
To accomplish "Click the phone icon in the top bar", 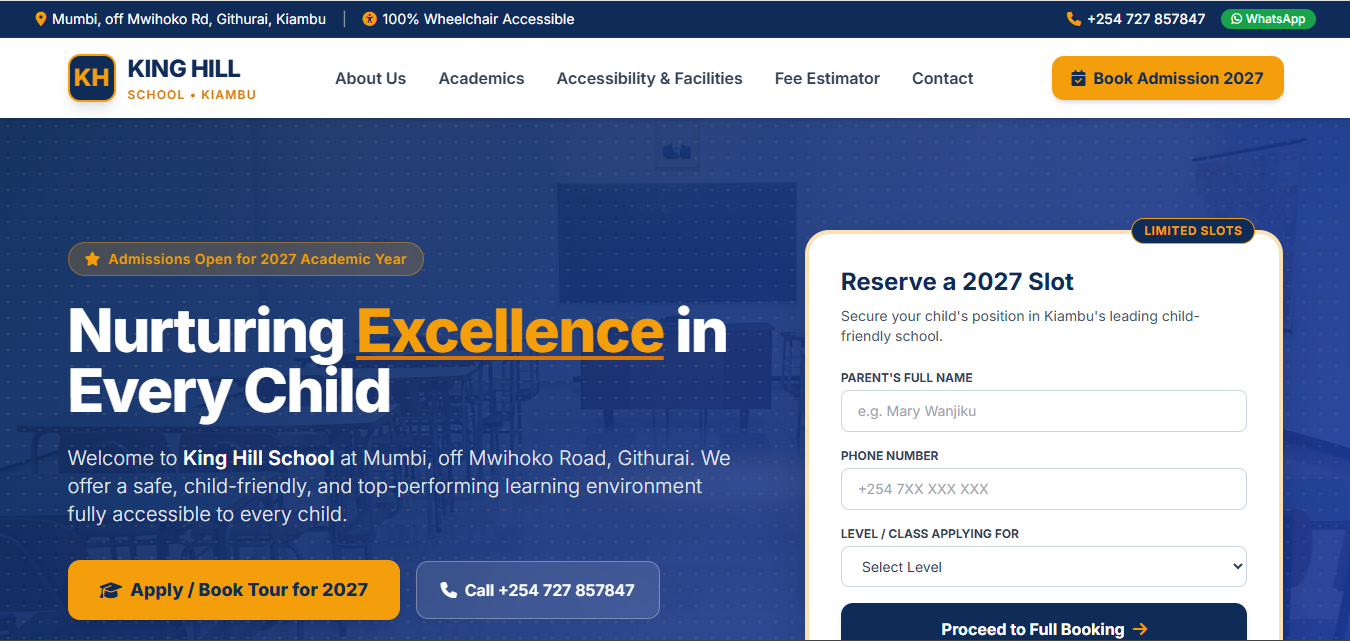I will click(1074, 19).
